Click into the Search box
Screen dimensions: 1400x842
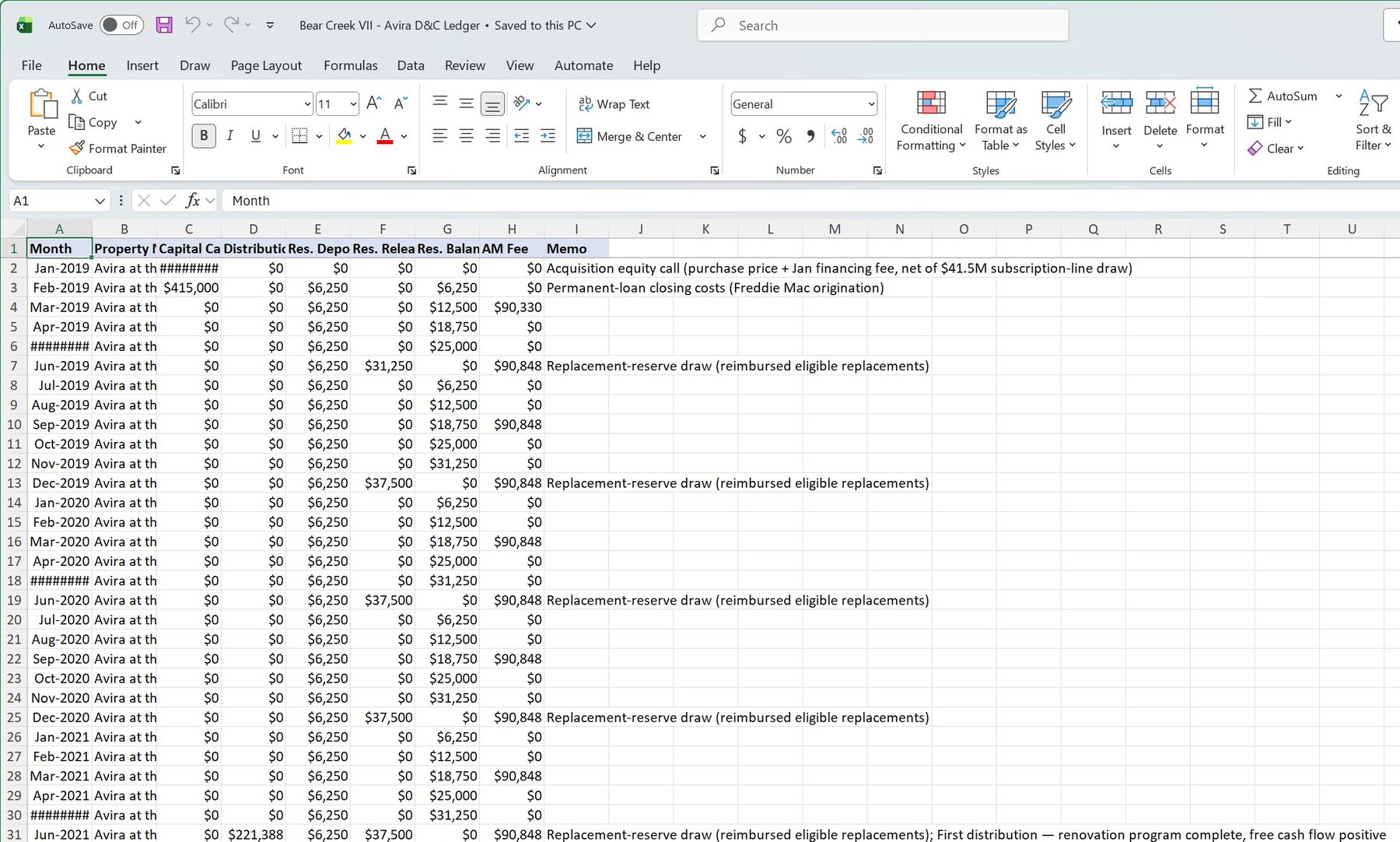tap(883, 25)
